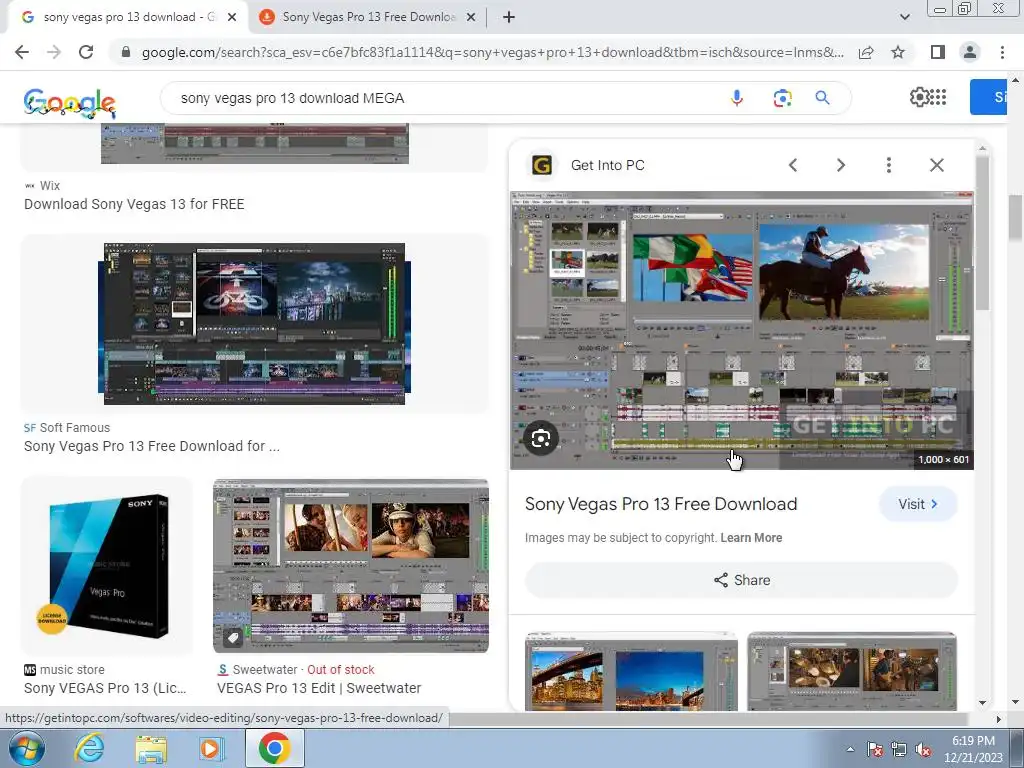Screen dimensions: 1024x768
Task: Click the Visit button
Action: click(918, 504)
